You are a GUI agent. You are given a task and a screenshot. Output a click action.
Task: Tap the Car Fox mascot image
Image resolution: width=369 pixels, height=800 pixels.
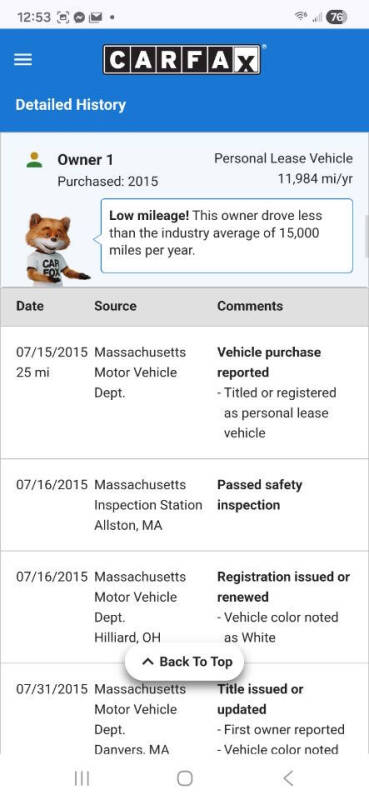pos(56,248)
